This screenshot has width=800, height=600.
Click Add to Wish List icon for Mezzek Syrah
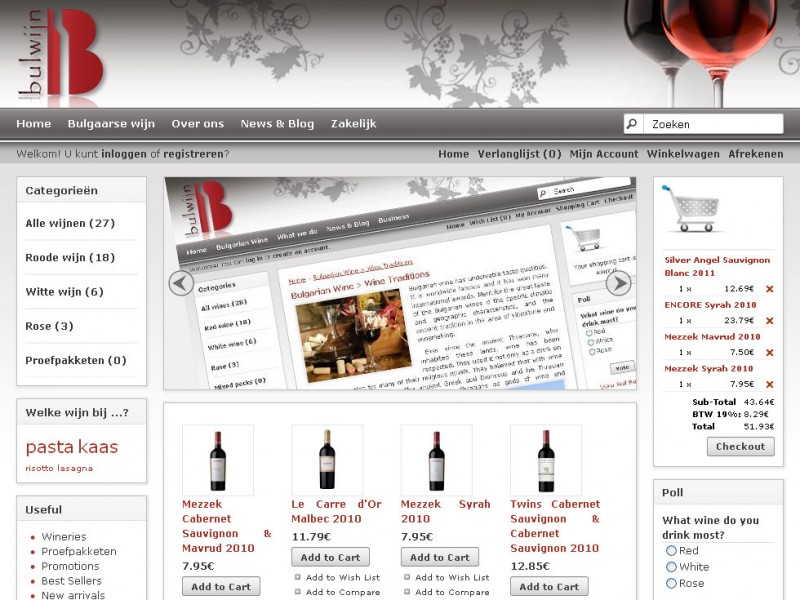click(407, 578)
